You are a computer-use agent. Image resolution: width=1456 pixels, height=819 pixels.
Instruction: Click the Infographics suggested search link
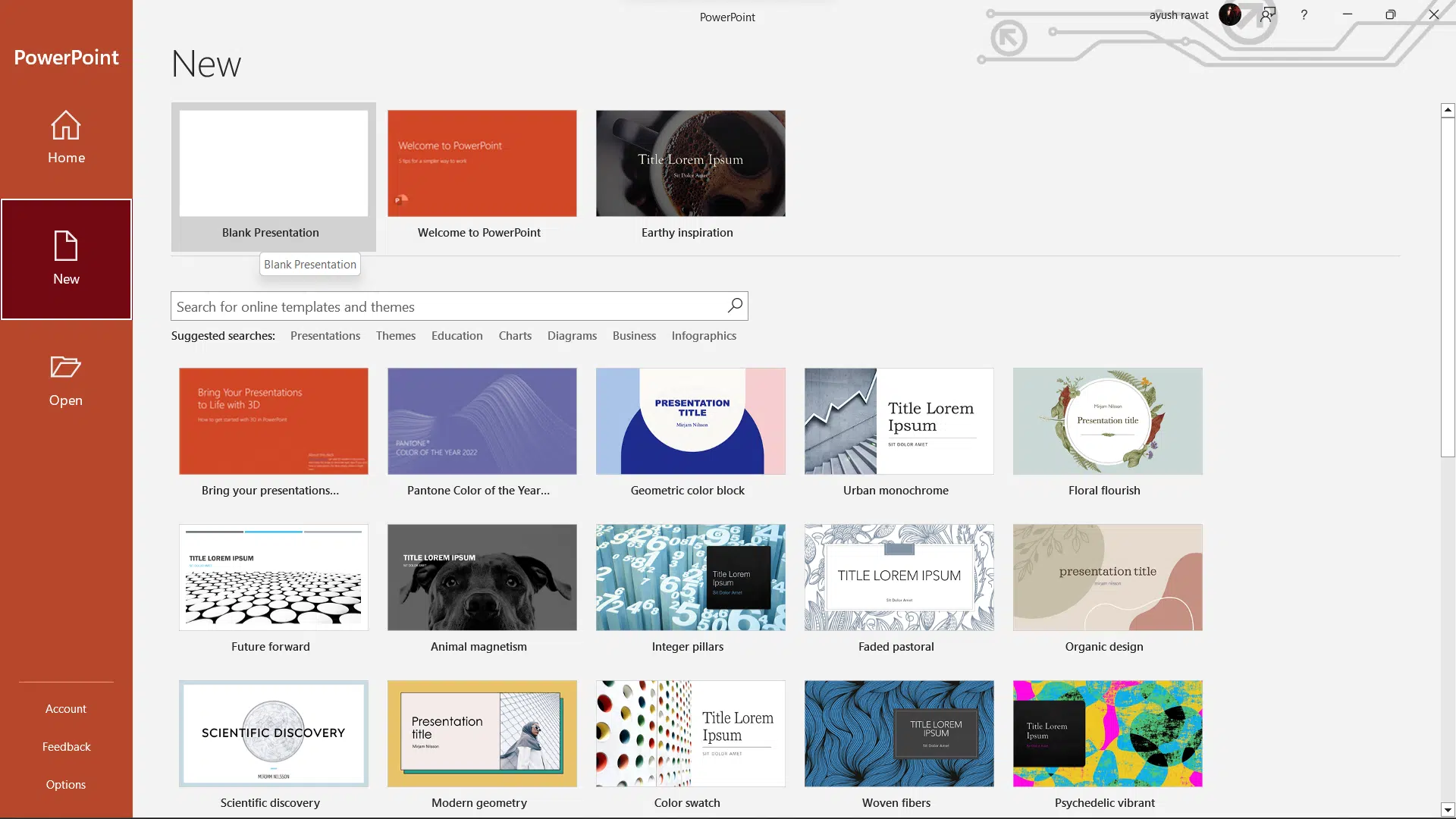point(704,335)
